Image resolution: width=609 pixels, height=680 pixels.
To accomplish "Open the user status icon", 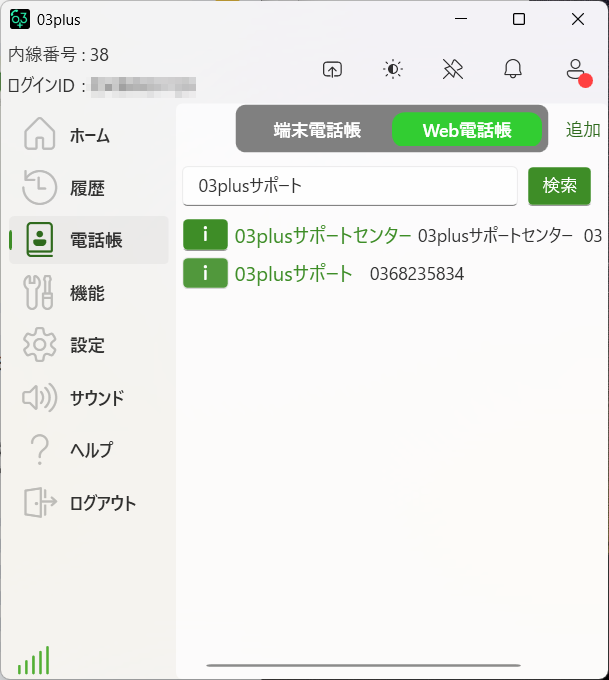I will coord(575,69).
